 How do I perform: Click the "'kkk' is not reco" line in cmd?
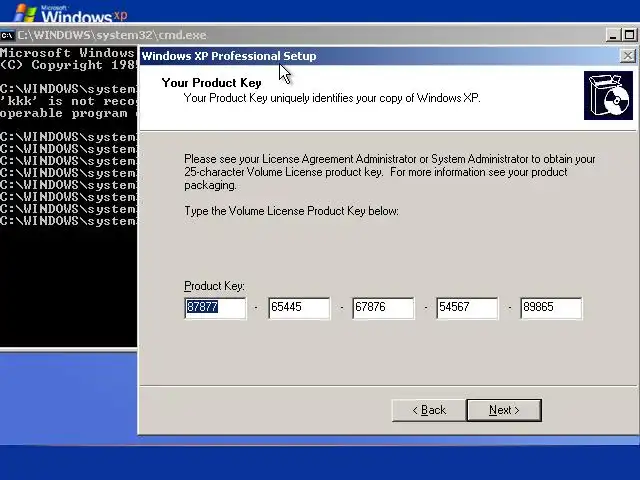click(x=68, y=101)
